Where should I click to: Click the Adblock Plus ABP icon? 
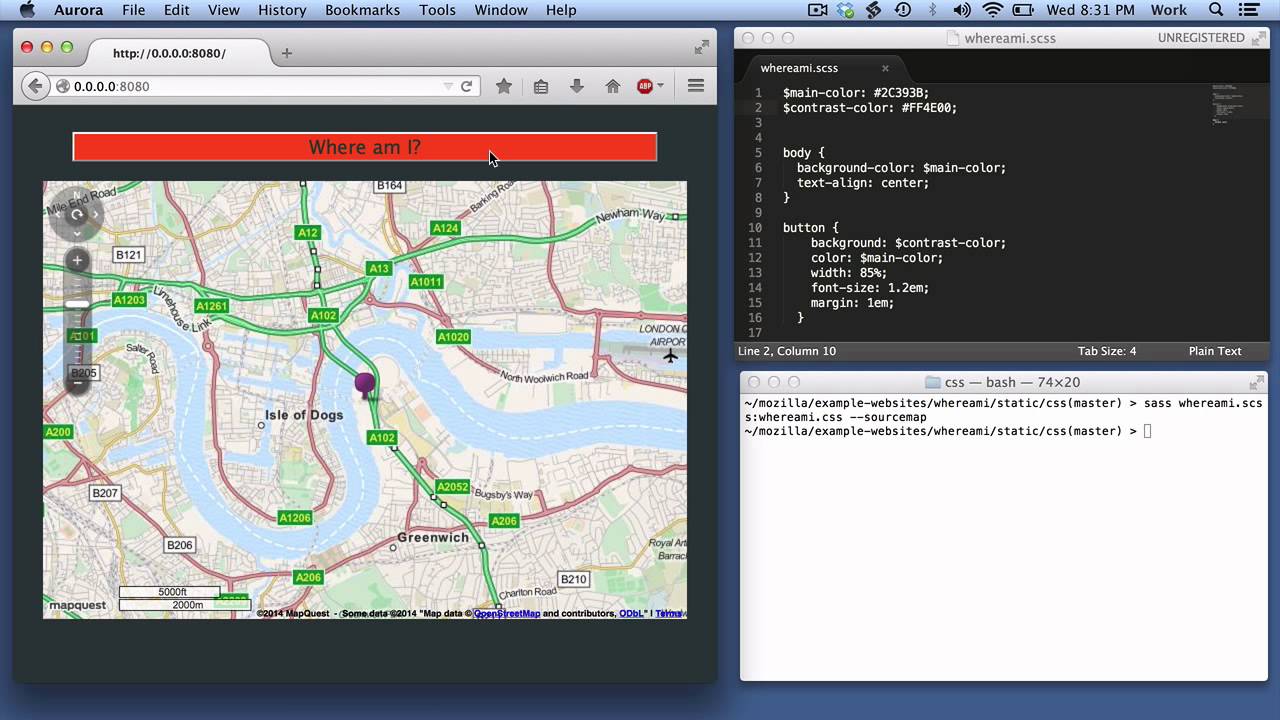click(x=645, y=86)
